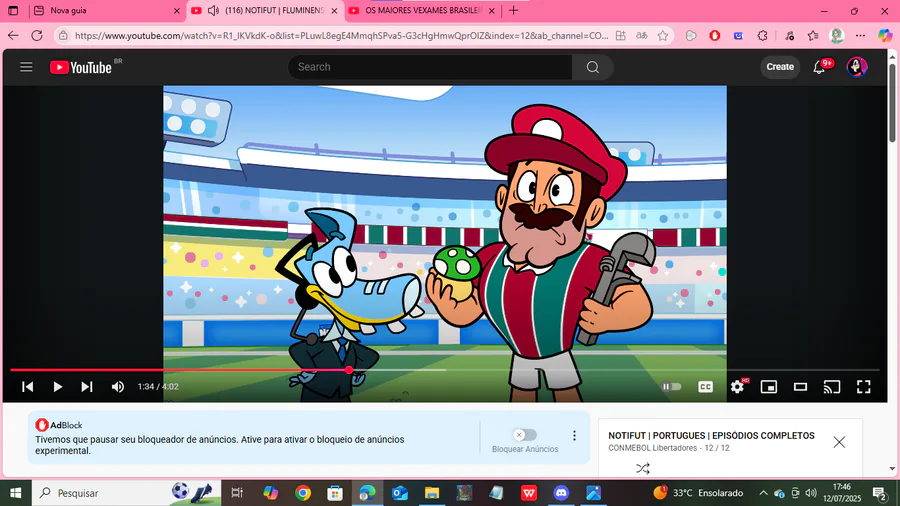Toggle the autoplay switch in the player
Screen dimensions: 900x506
[671, 387]
